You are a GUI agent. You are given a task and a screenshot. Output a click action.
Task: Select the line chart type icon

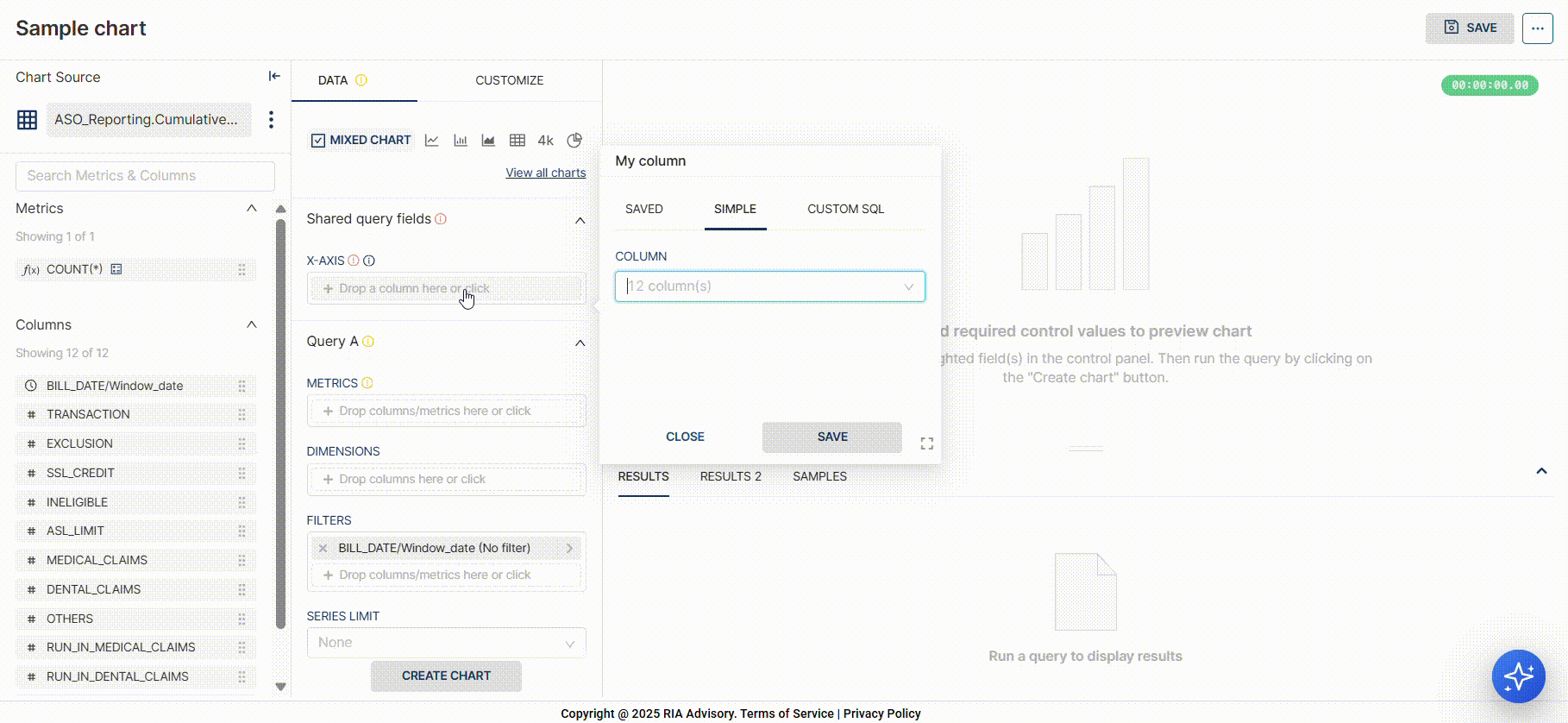pyautogui.click(x=432, y=141)
